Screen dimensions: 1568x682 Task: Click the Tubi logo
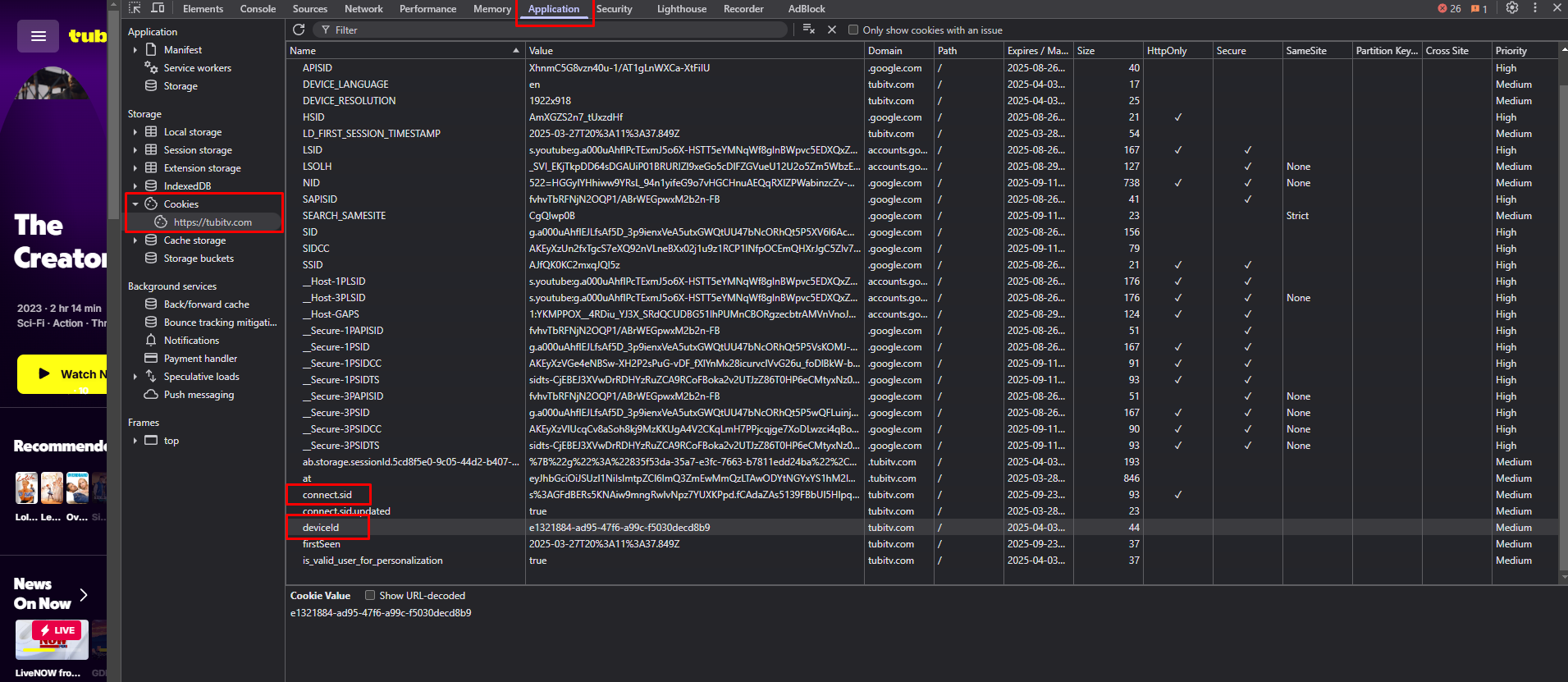(87, 36)
